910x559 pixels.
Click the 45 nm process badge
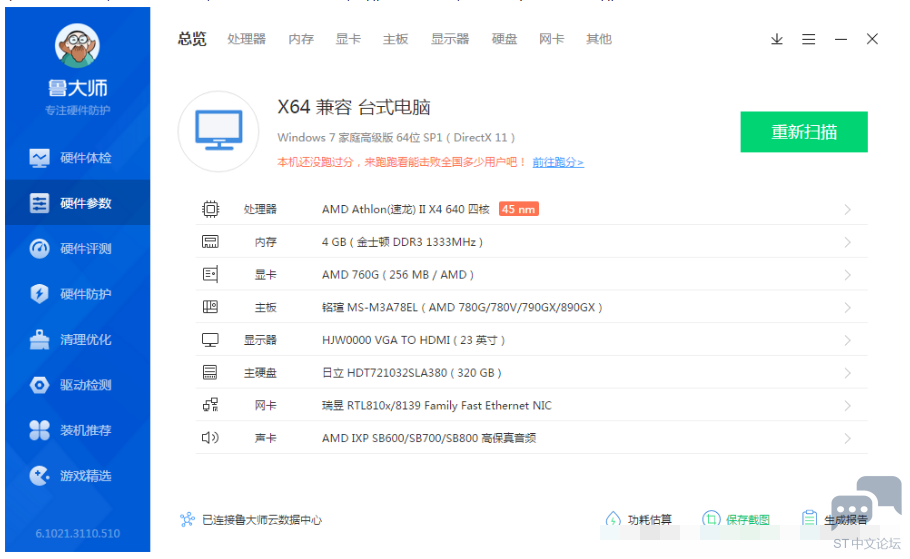click(519, 209)
